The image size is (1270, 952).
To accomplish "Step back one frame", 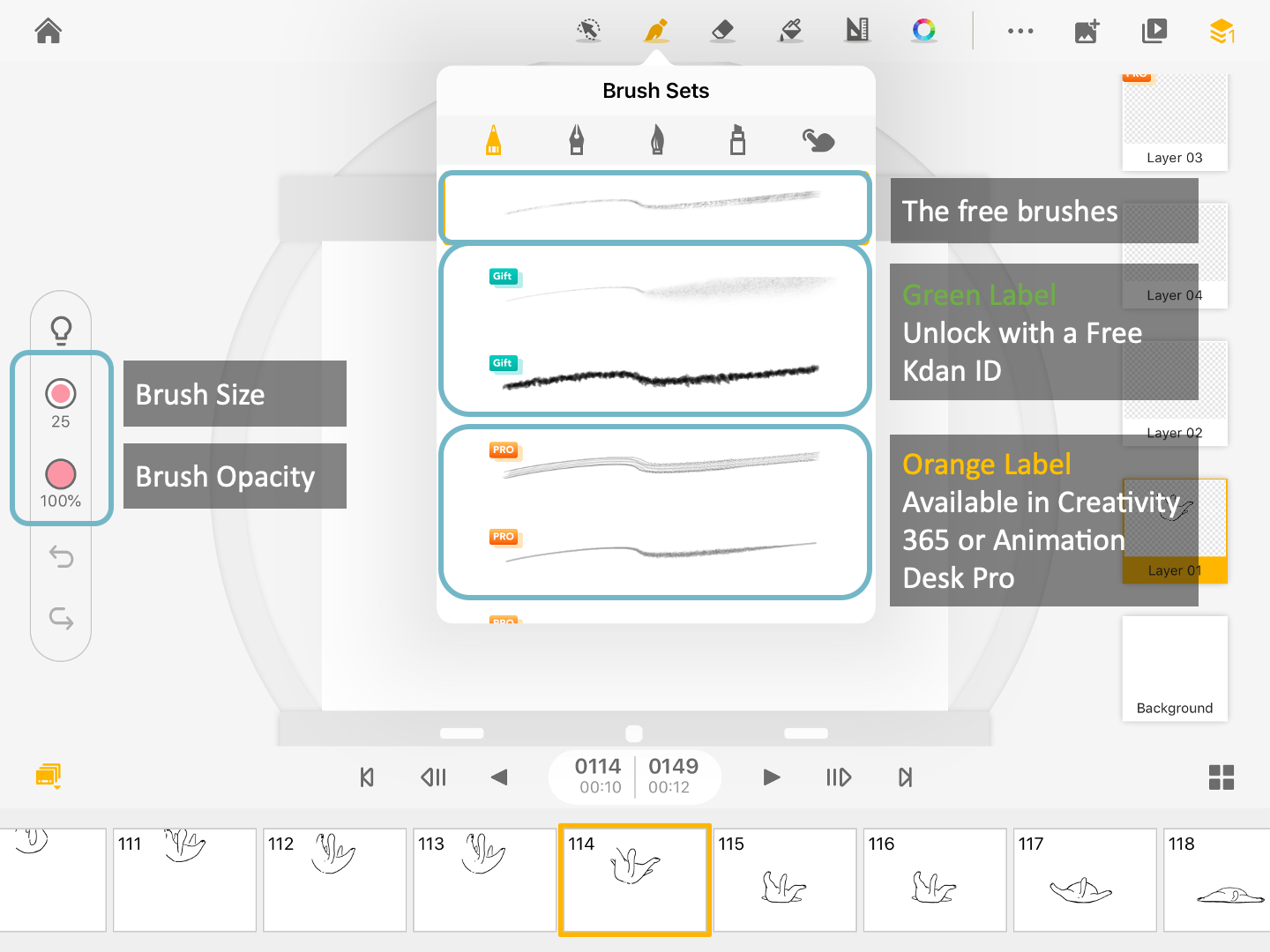I will pos(434,777).
